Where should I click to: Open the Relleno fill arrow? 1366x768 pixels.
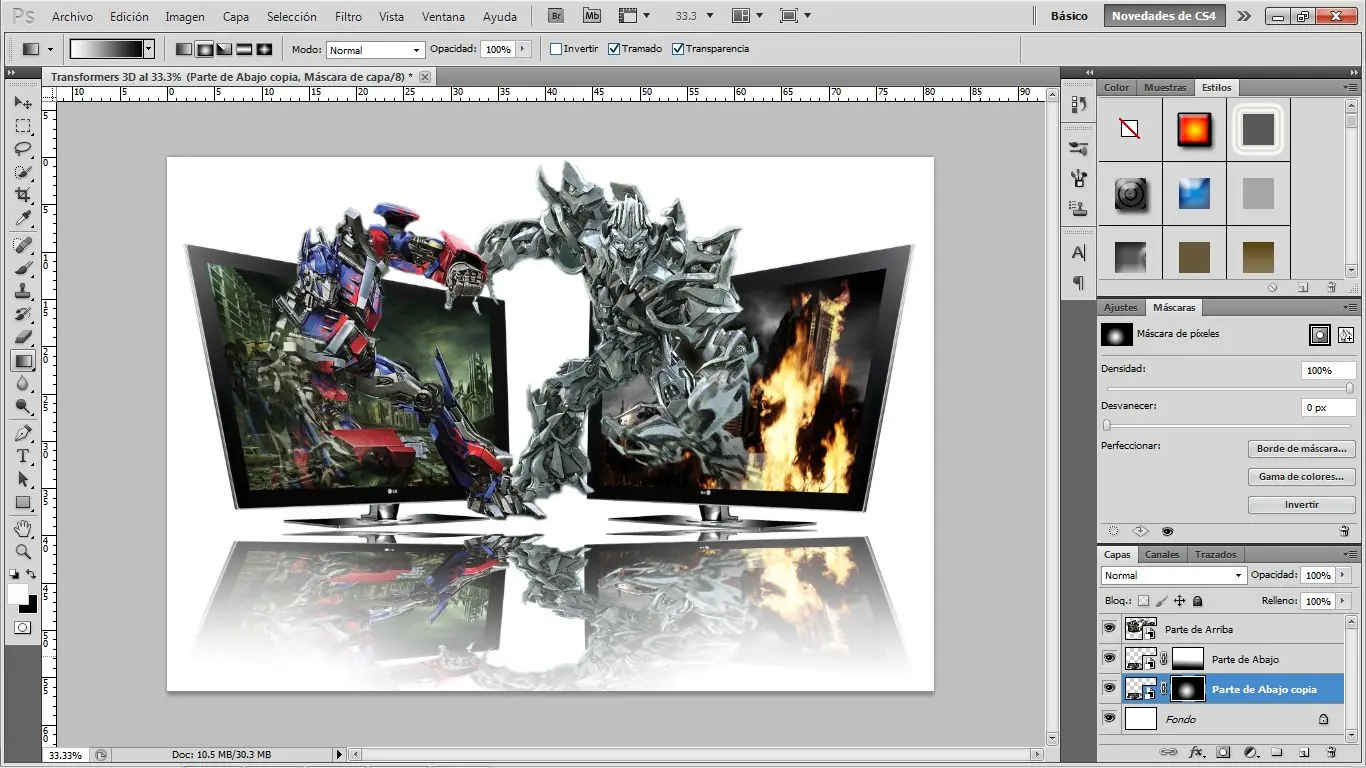click(1341, 601)
